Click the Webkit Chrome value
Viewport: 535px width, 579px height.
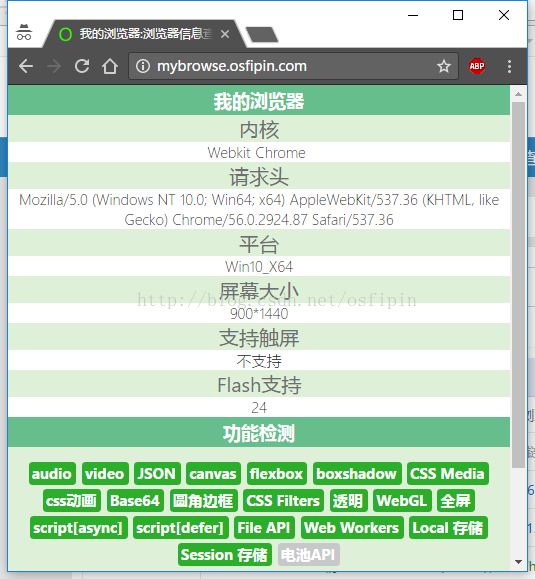(257, 153)
